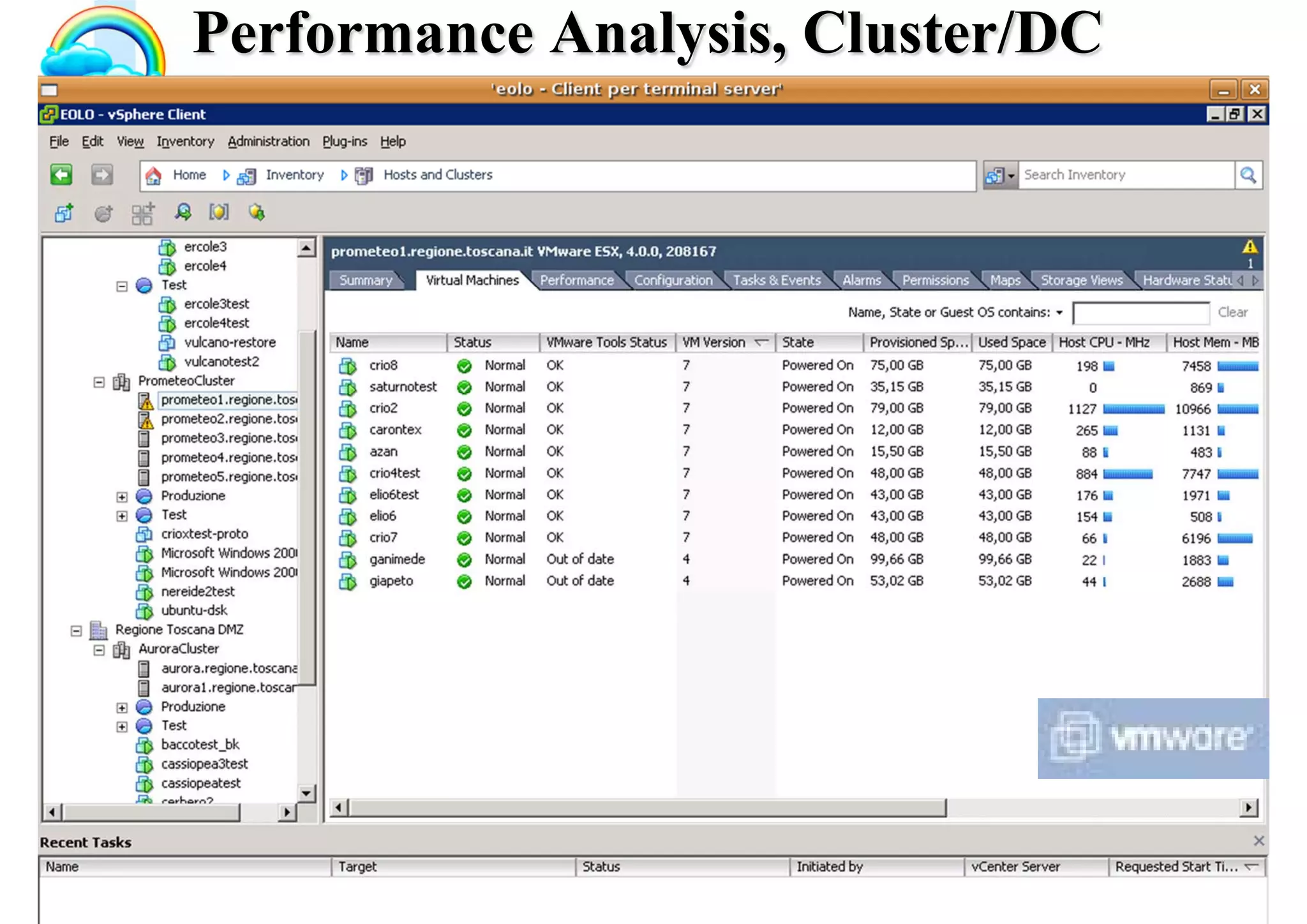Click the PrometeoCluster cluster icon

click(121, 382)
